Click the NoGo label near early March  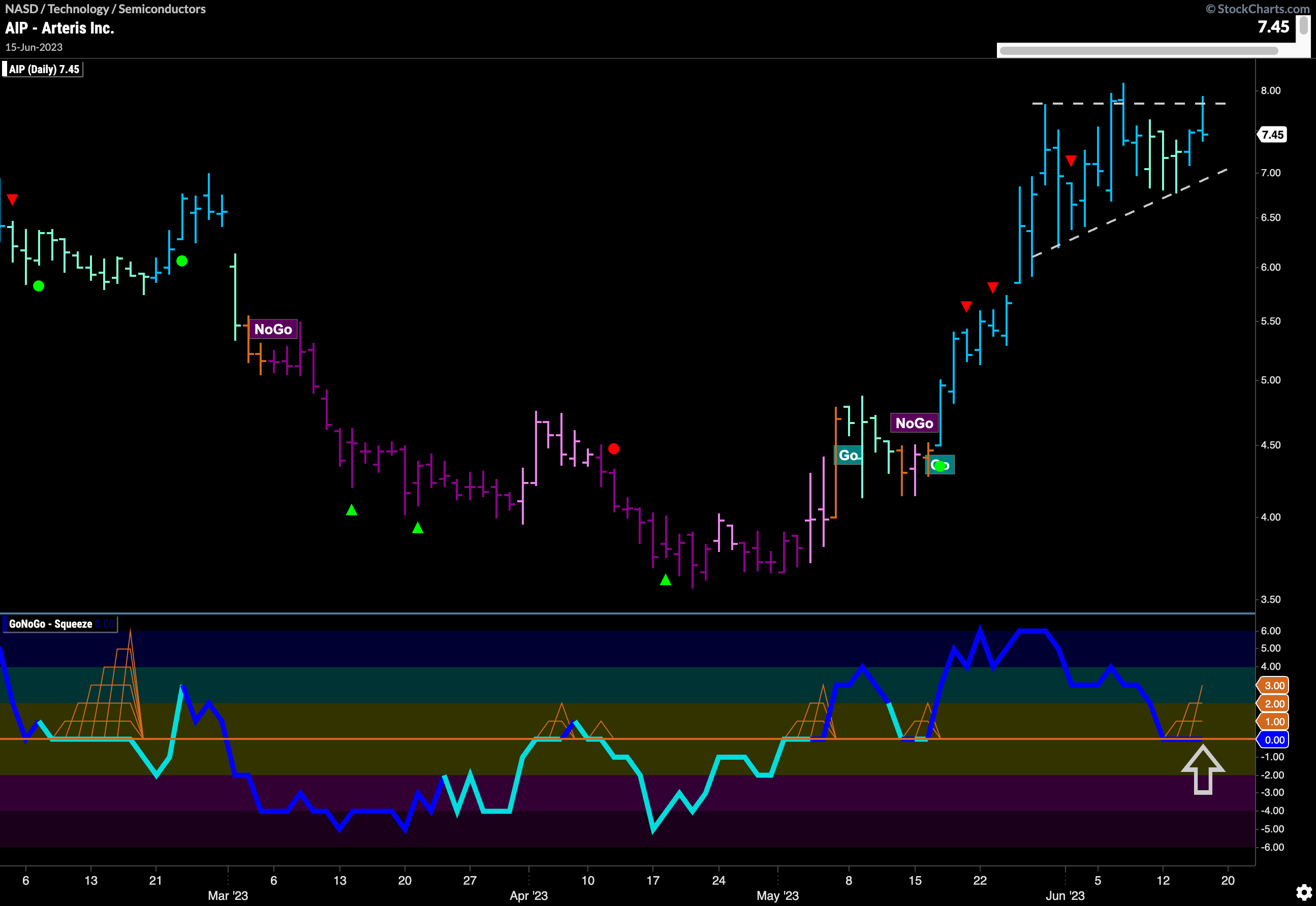(x=273, y=329)
